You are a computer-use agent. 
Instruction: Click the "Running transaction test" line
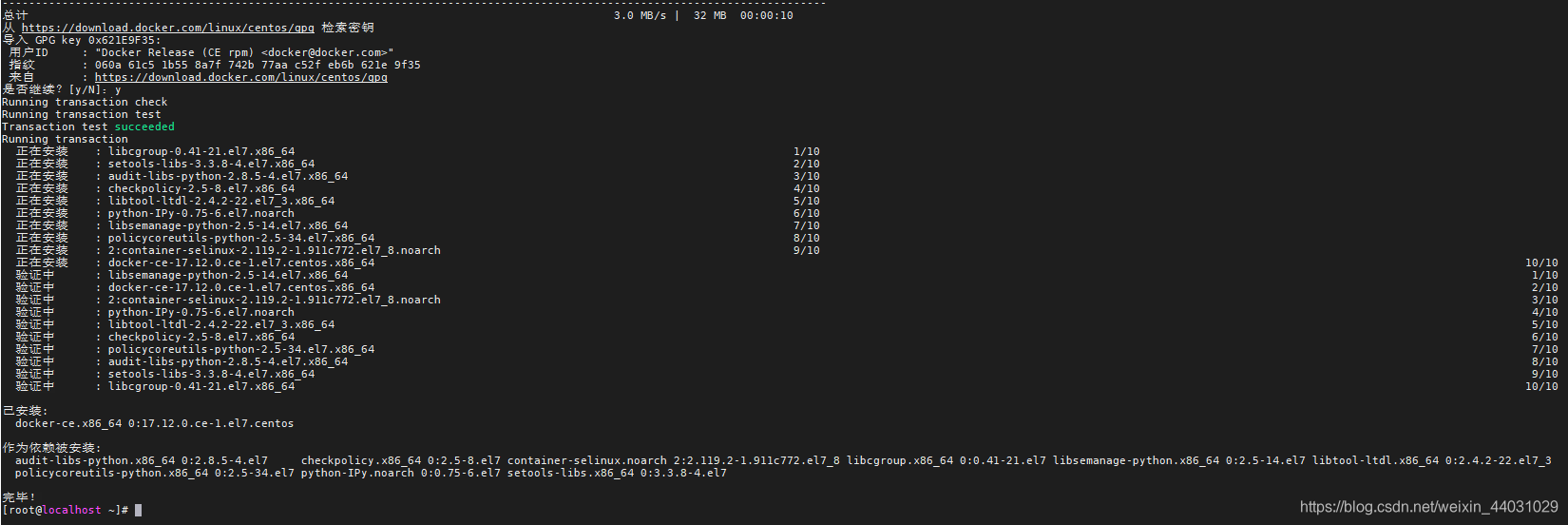pyautogui.click(x=82, y=114)
